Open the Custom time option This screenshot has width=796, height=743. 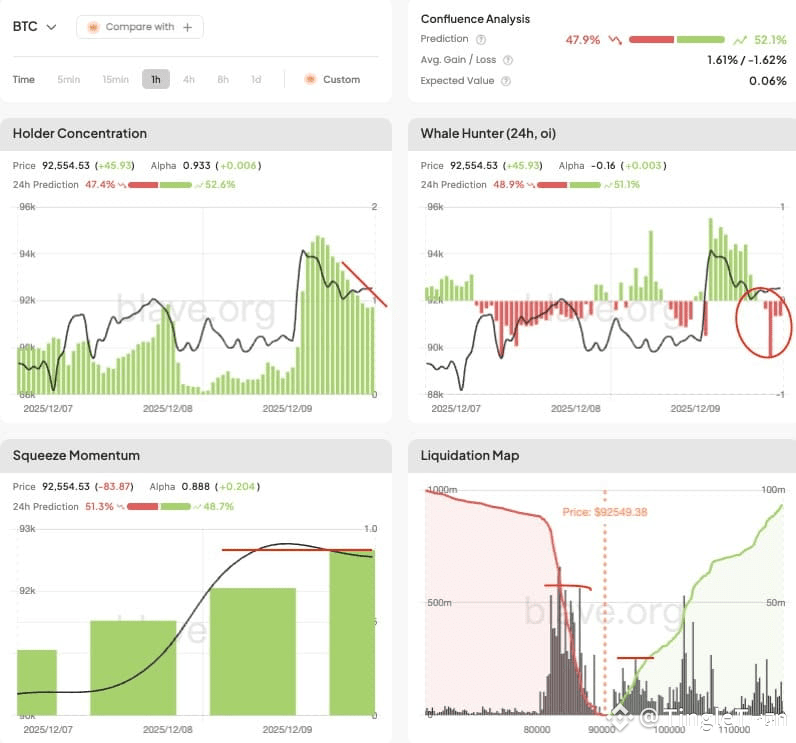(x=332, y=80)
